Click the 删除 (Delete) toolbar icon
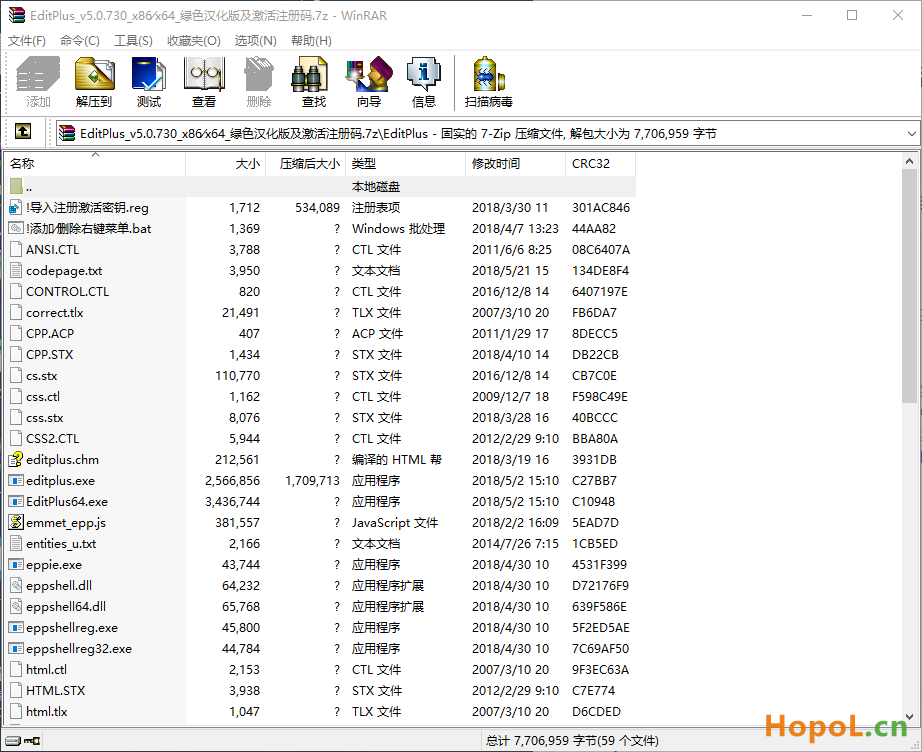The width and height of the screenshot is (922, 752). pyautogui.click(x=259, y=74)
